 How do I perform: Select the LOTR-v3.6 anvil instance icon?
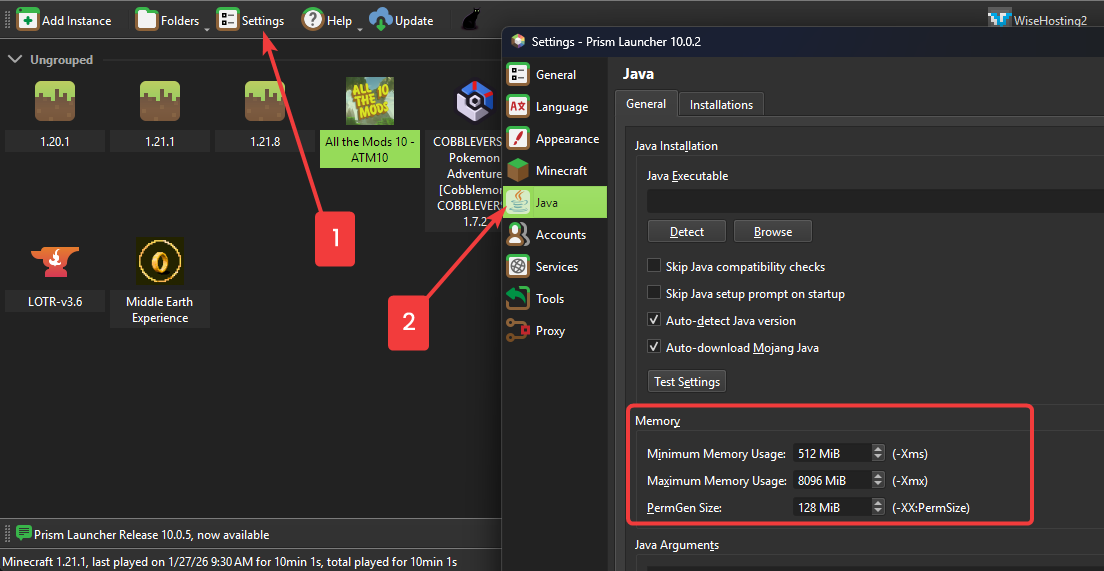[x=54, y=261]
